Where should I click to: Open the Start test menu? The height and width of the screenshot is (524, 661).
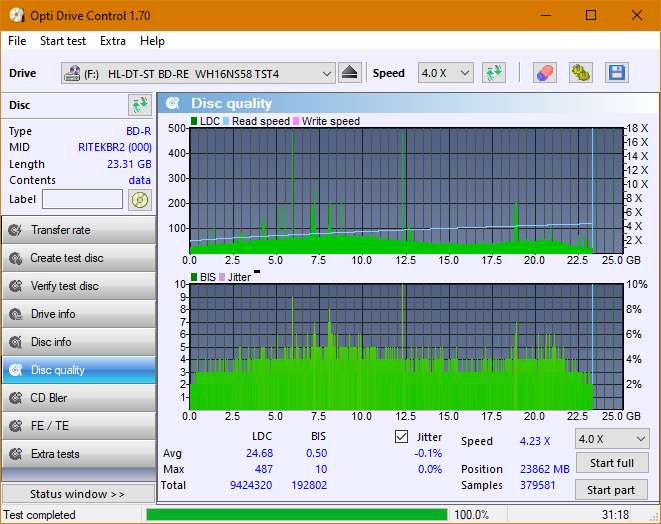click(x=63, y=41)
